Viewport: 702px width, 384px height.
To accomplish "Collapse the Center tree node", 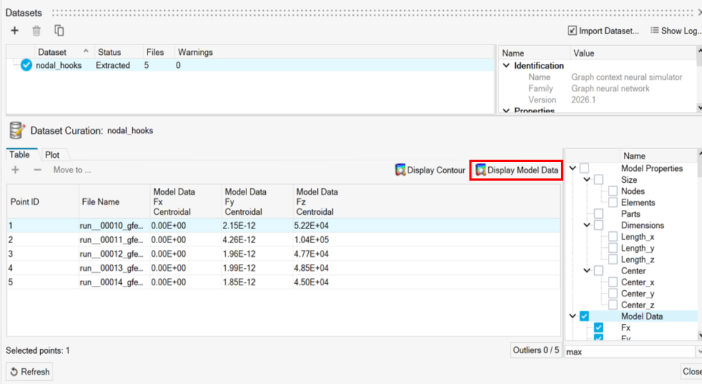I will 586,271.
